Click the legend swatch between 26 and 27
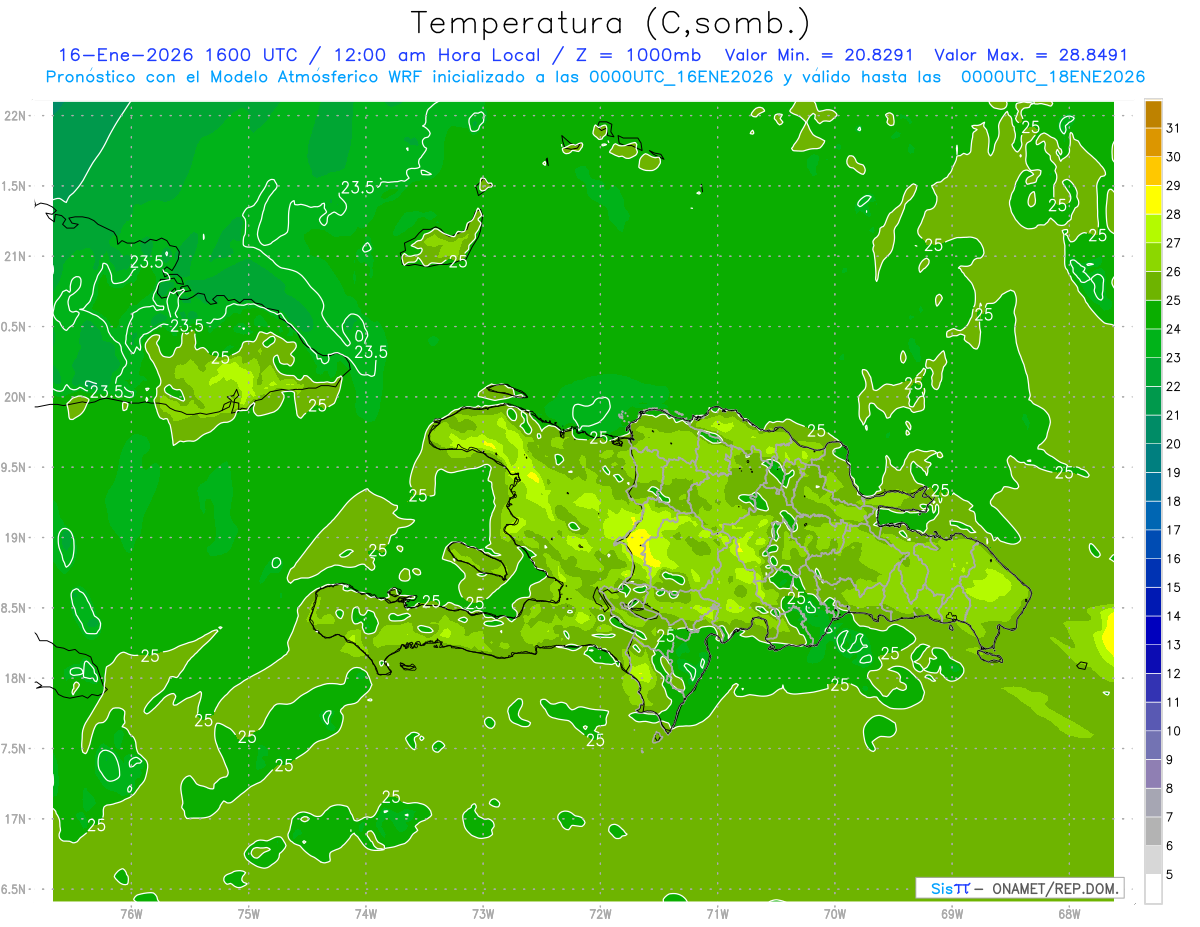This screenshot has width=1200, height=927. pyautogui.click(x=1153, y=257)
